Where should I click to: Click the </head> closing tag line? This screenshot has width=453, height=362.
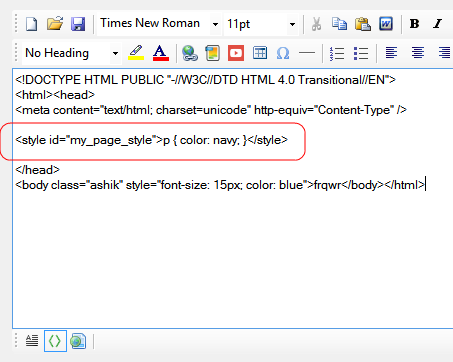37,170
